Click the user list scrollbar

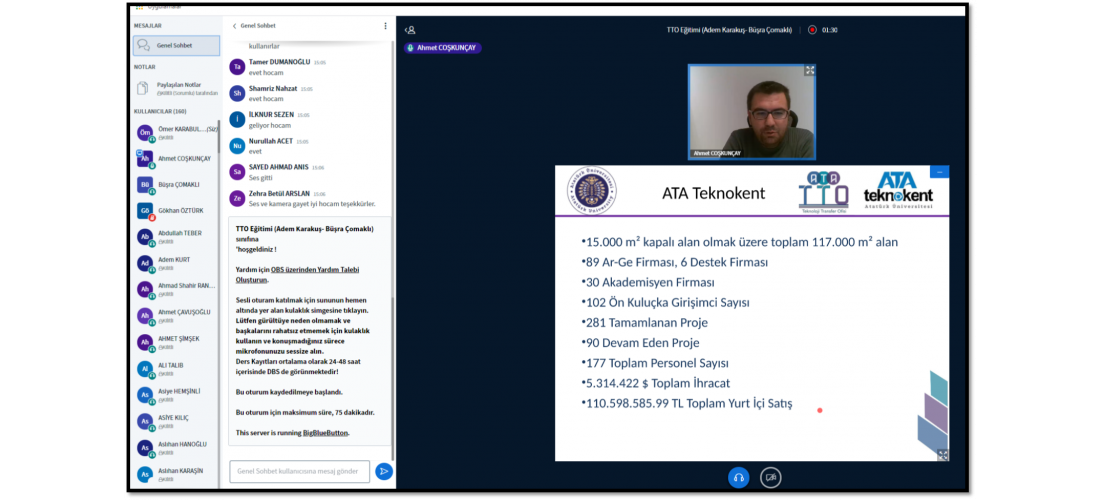(x=219, y=140)
